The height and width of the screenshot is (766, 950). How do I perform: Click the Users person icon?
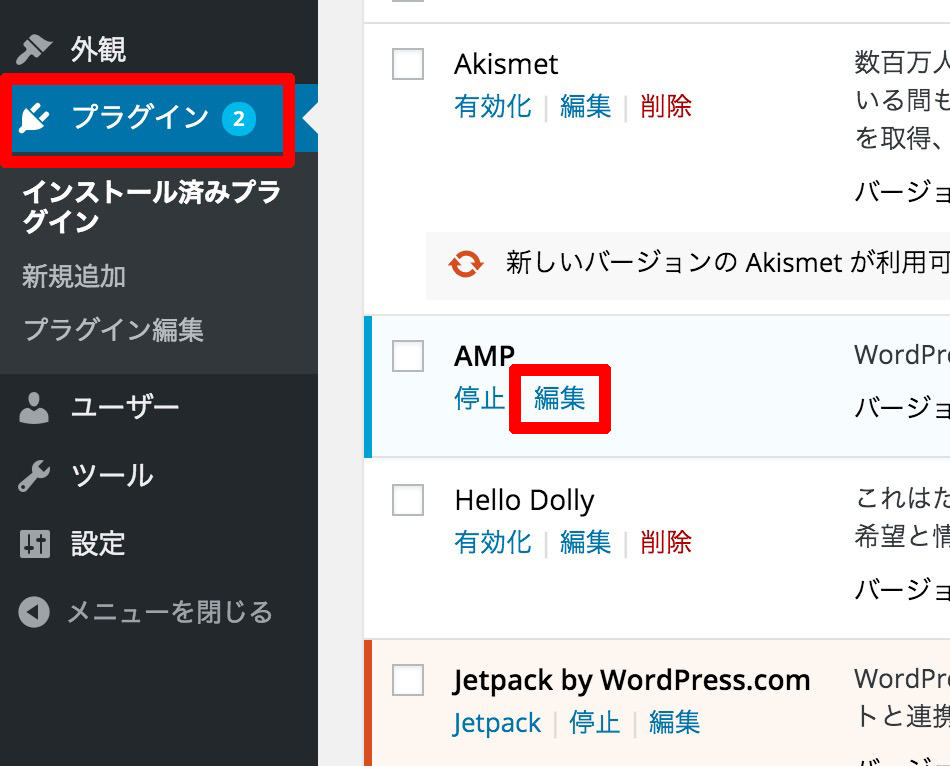[x=34, y=407]
